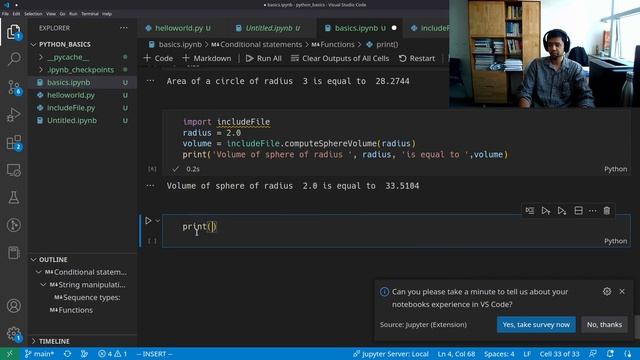This screenshot has width=640, height=360.
Task: Open the View menu
Action: tap(51, 13)
